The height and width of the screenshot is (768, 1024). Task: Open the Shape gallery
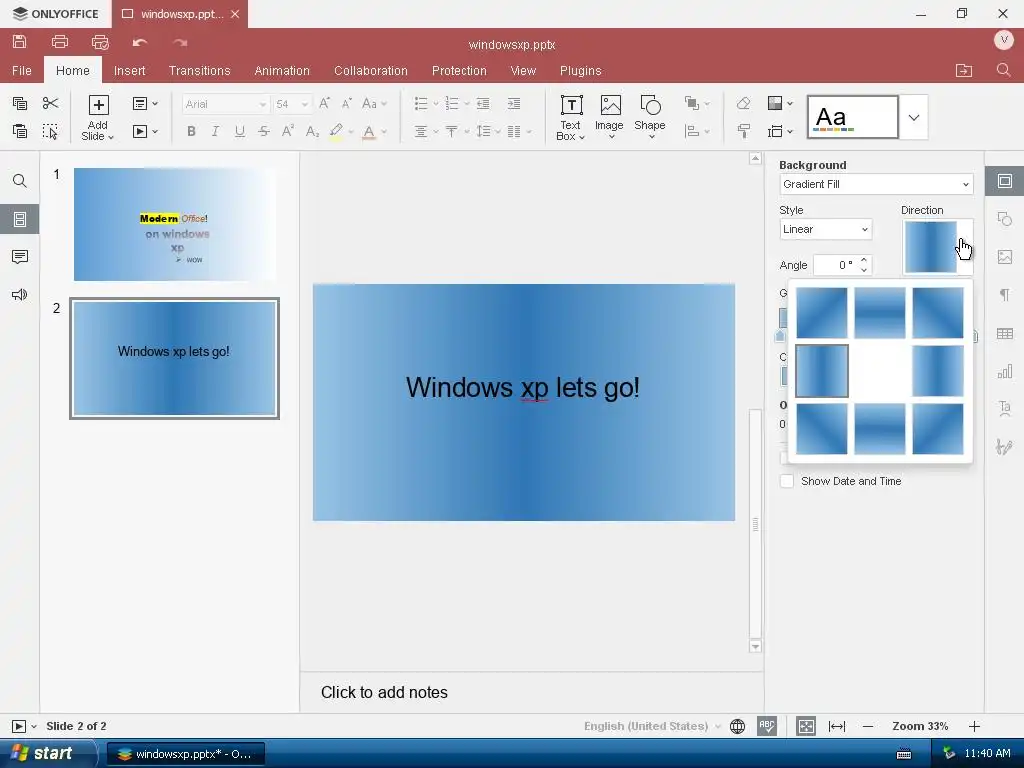click(x=650, y=117)
